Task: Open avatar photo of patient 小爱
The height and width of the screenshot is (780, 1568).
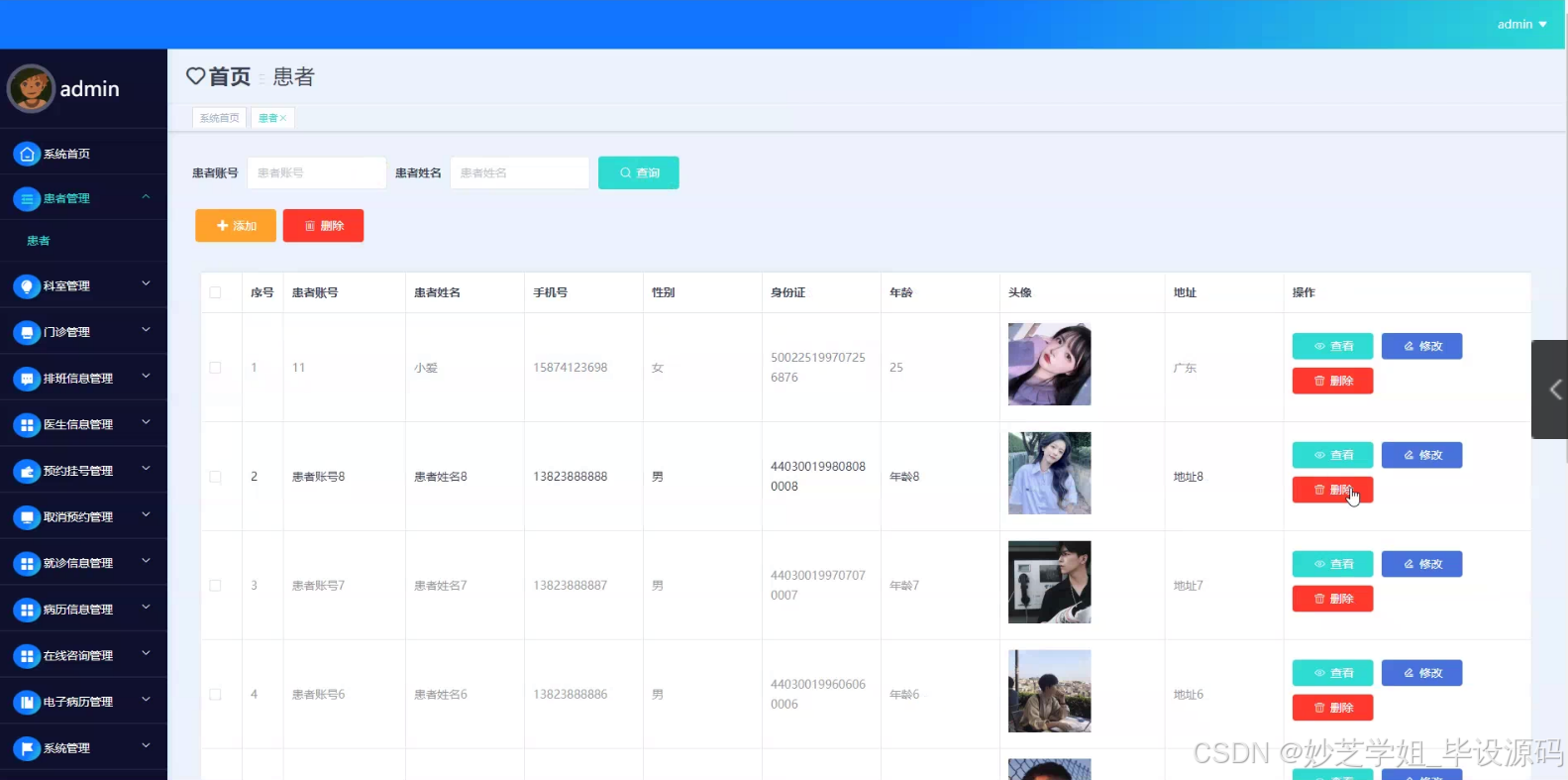Action: tap(1049, 364)
